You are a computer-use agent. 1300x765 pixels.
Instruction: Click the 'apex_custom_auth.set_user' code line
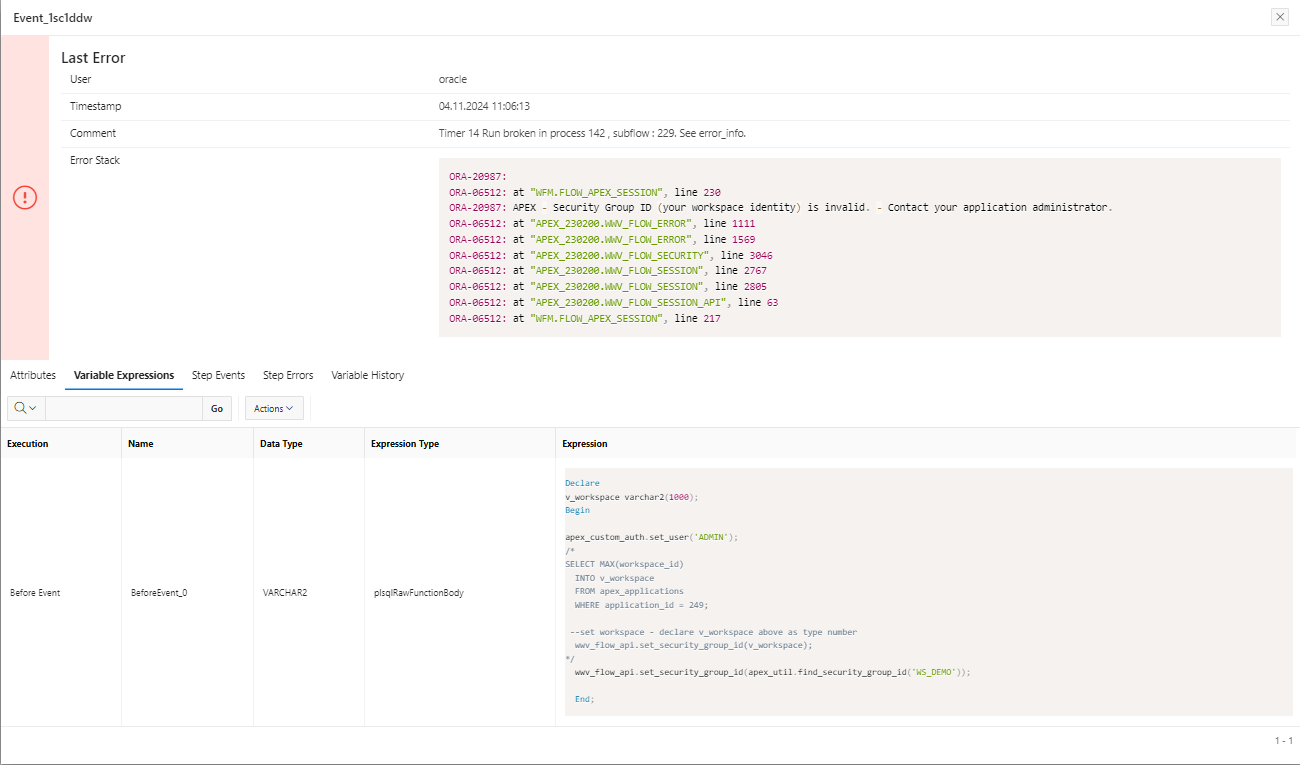point(652,537)
